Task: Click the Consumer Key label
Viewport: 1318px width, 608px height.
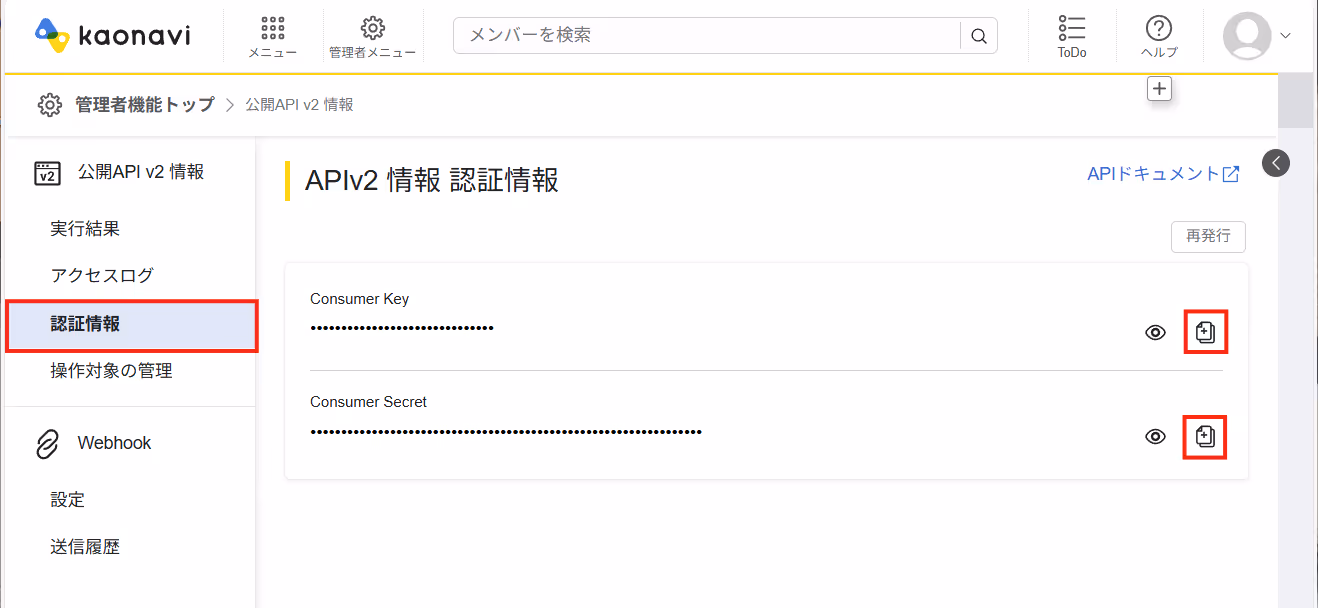Action: (359, 299)
